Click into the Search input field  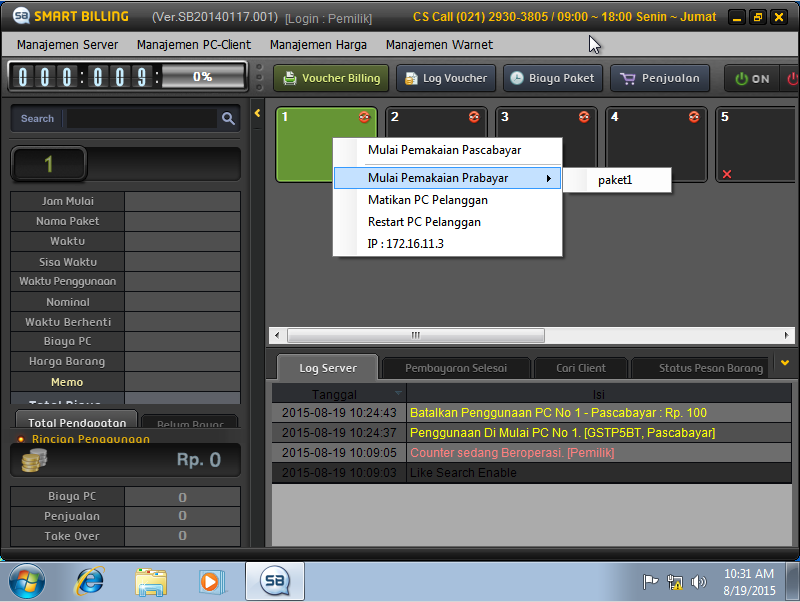(x=142, y=118)
